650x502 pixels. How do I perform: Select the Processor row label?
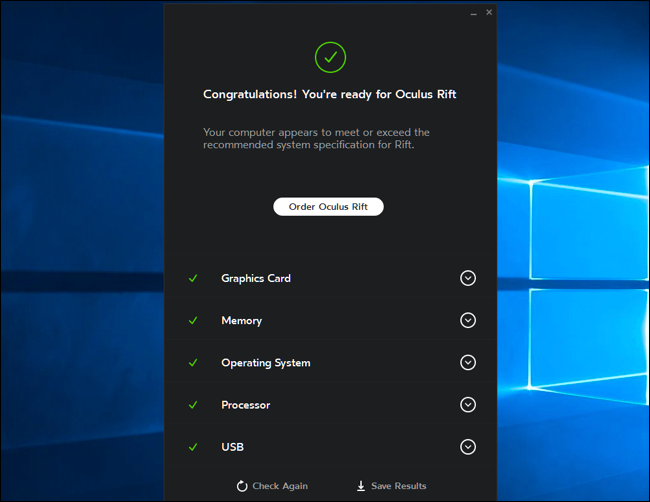[x=245, y=405]
